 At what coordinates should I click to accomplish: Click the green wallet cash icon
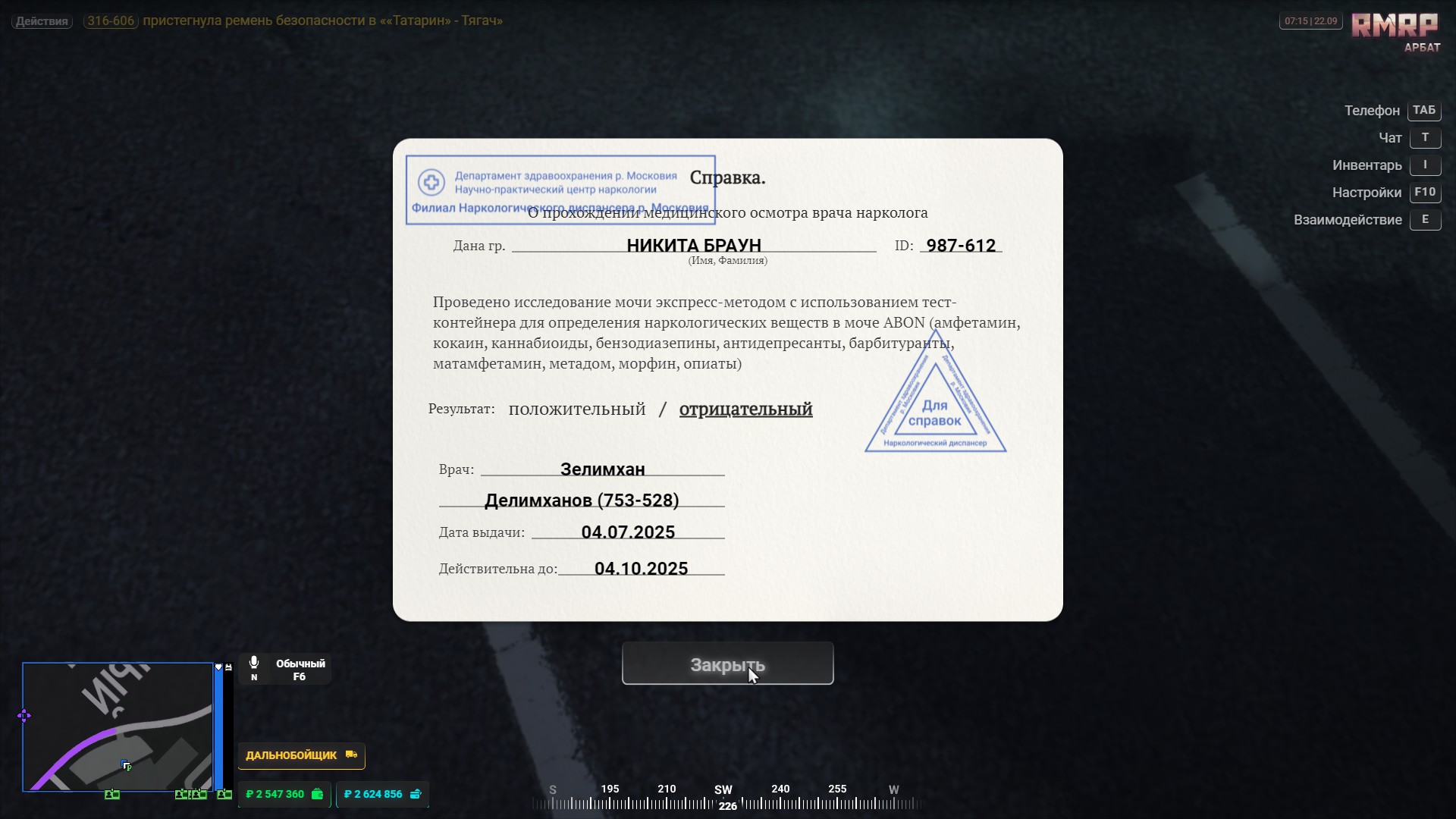click(x=318, y=794)
